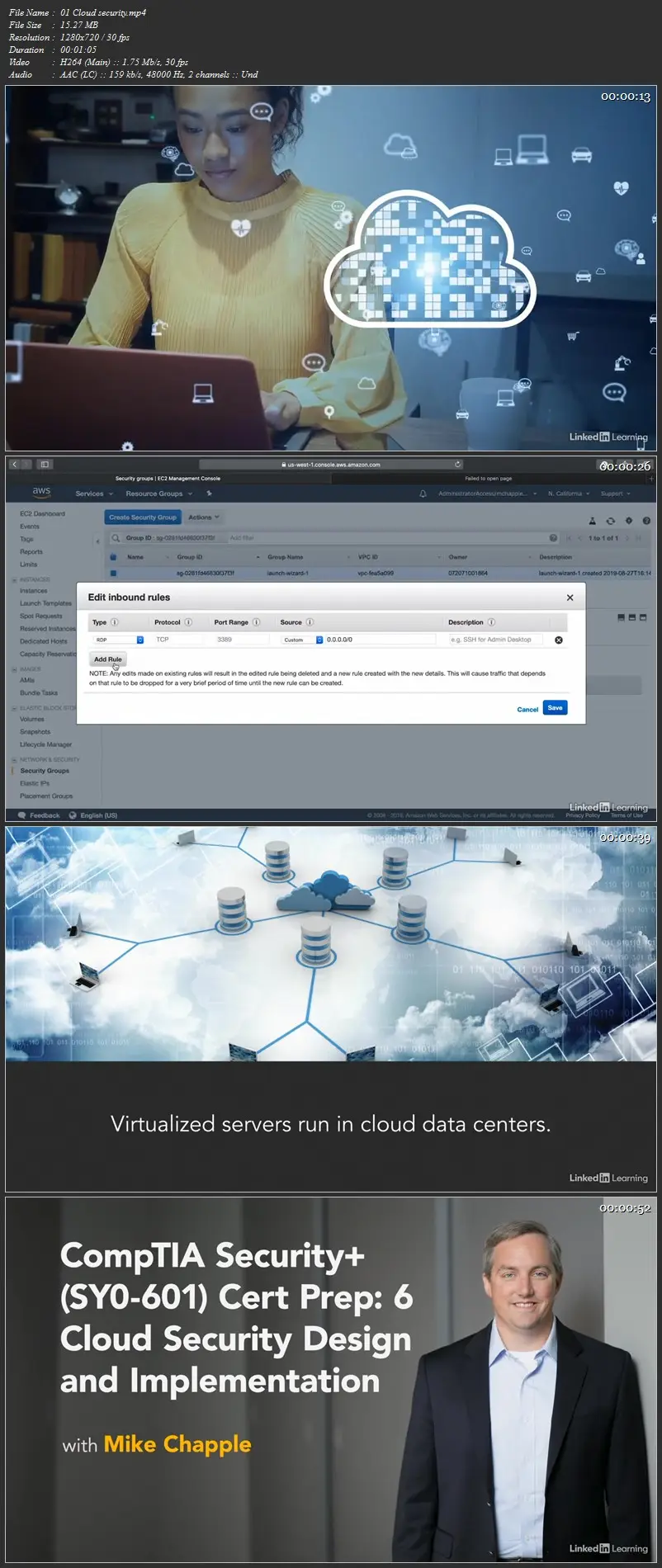
Task: Click Lifecycle Manager in the sidebar
Action: point(45,744)
